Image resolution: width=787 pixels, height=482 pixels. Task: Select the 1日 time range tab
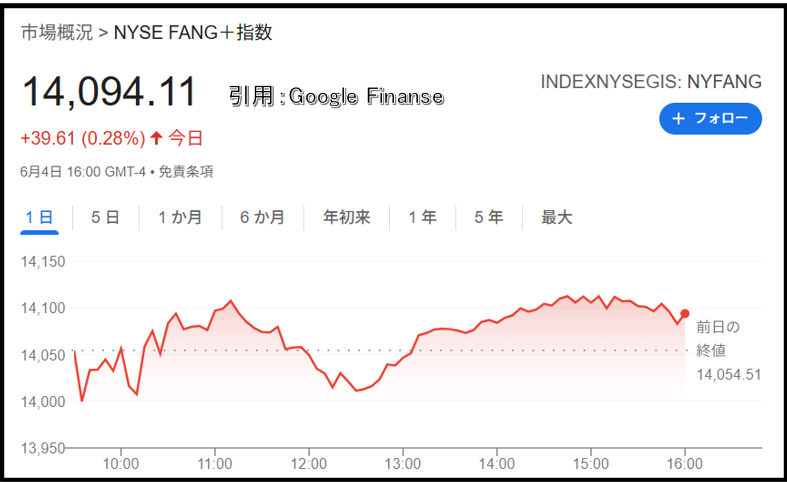[40, 218]
